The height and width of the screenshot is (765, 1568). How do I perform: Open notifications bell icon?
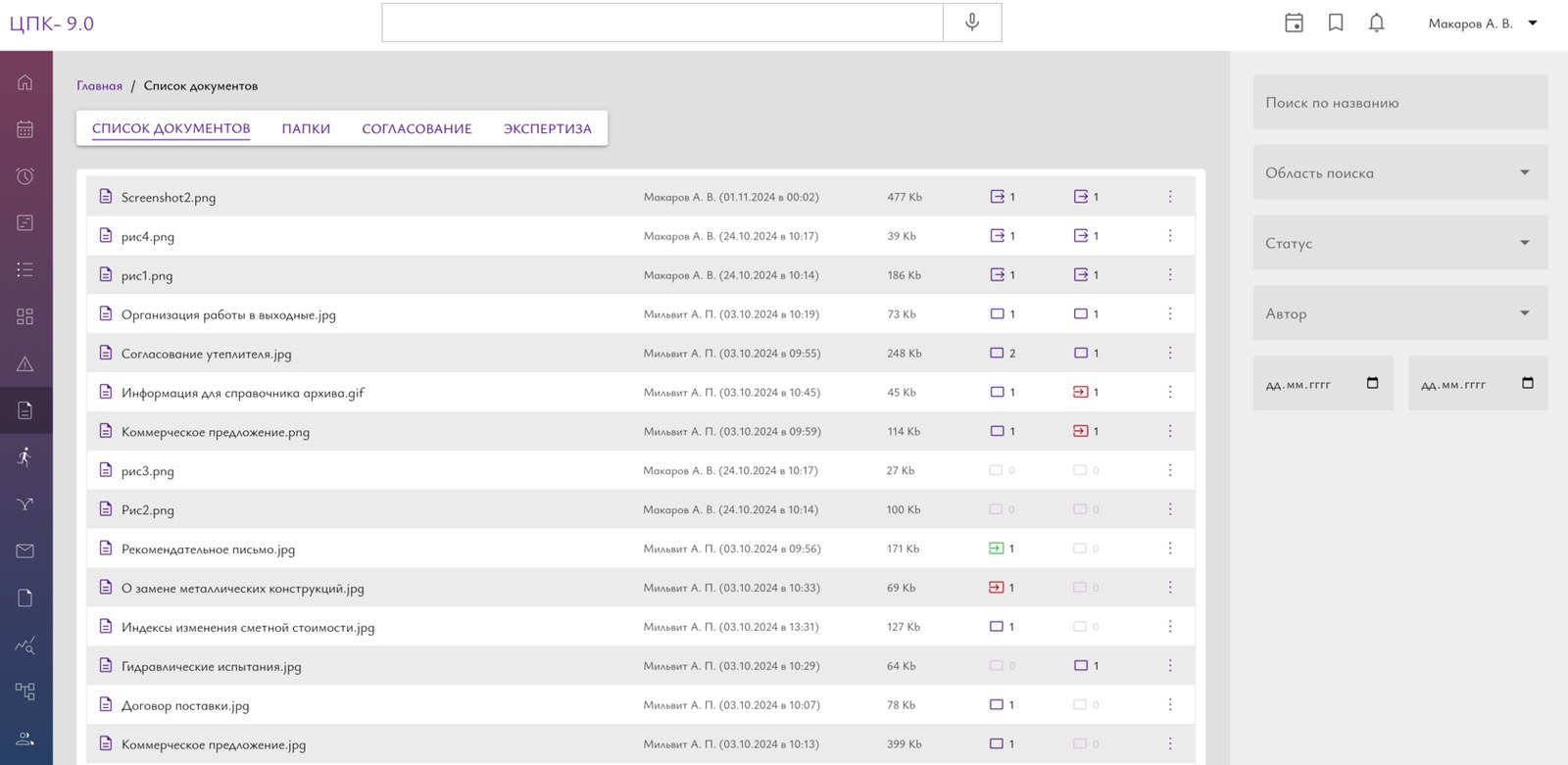click(1377, 23)
